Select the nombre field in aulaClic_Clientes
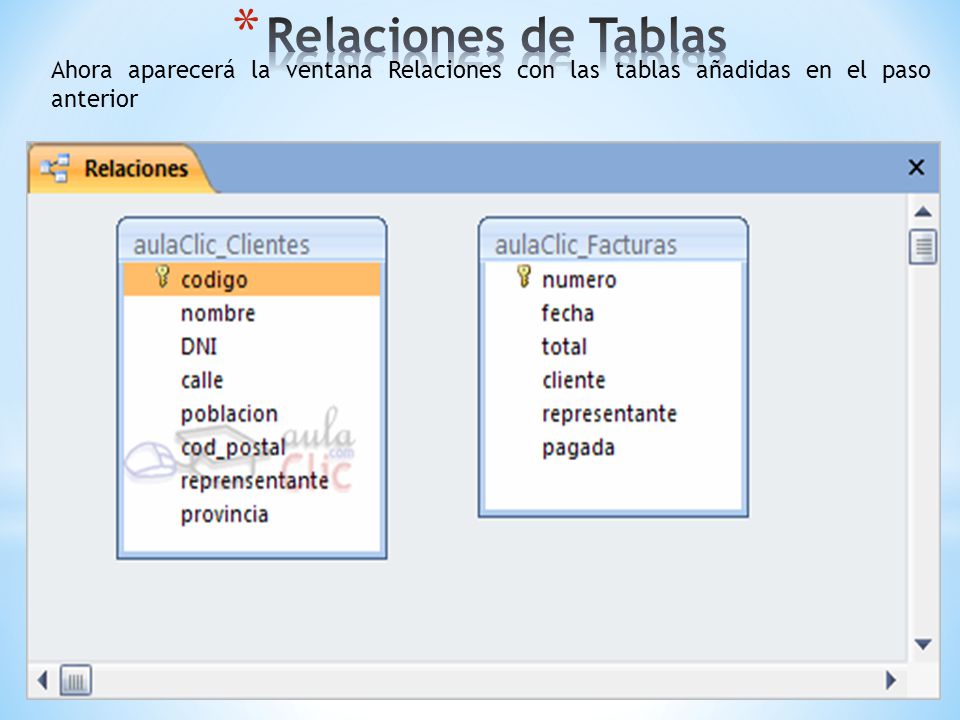 point(252,313)
